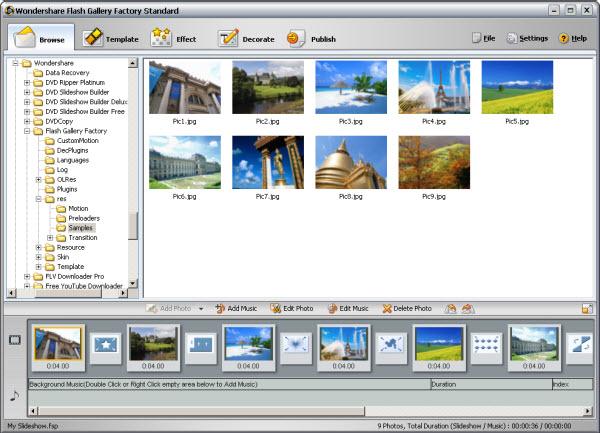The image size is (600, 433).
Task: Collapse the Wondershare tree node
Action: (15, 63)
